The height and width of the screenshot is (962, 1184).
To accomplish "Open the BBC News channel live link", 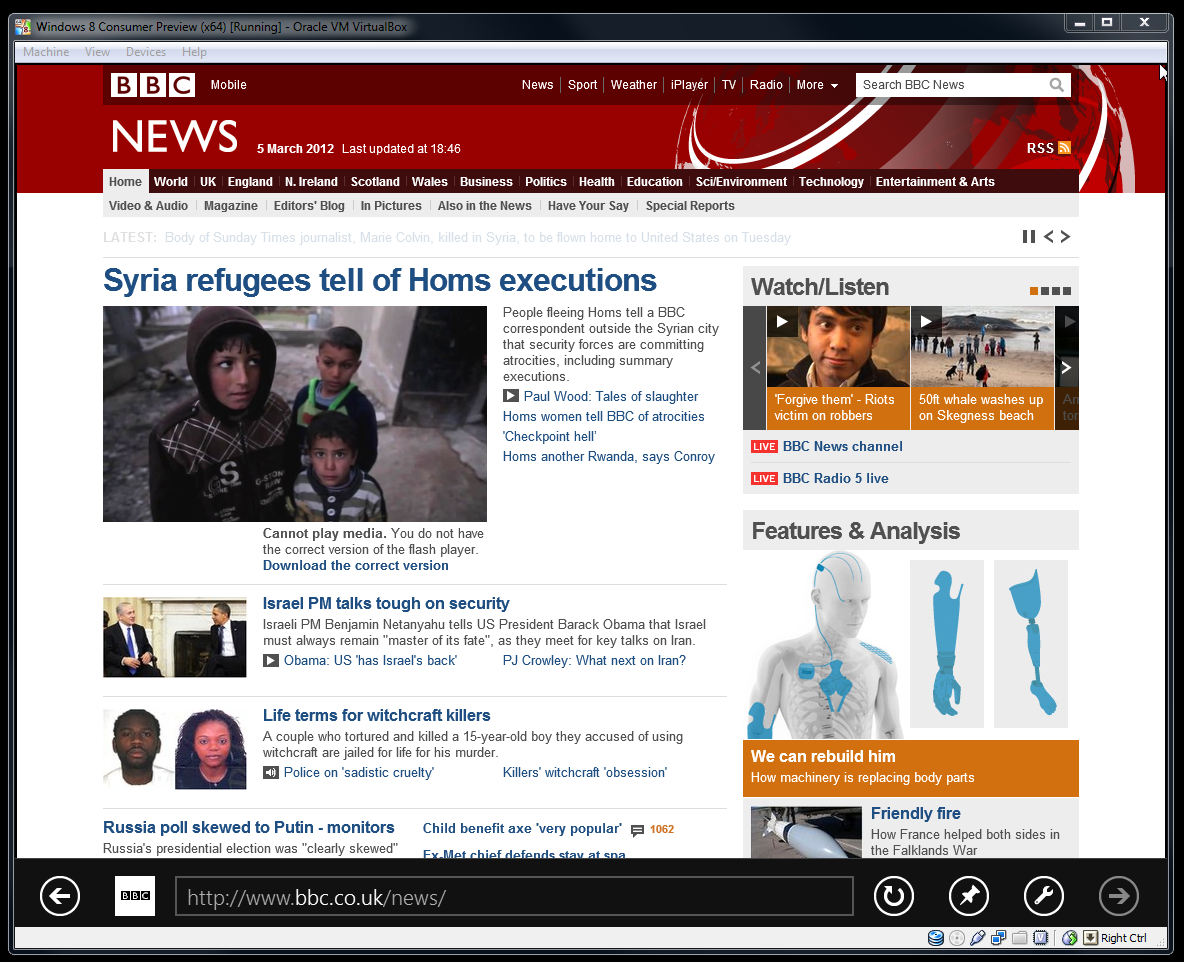I will coord(843,446).
